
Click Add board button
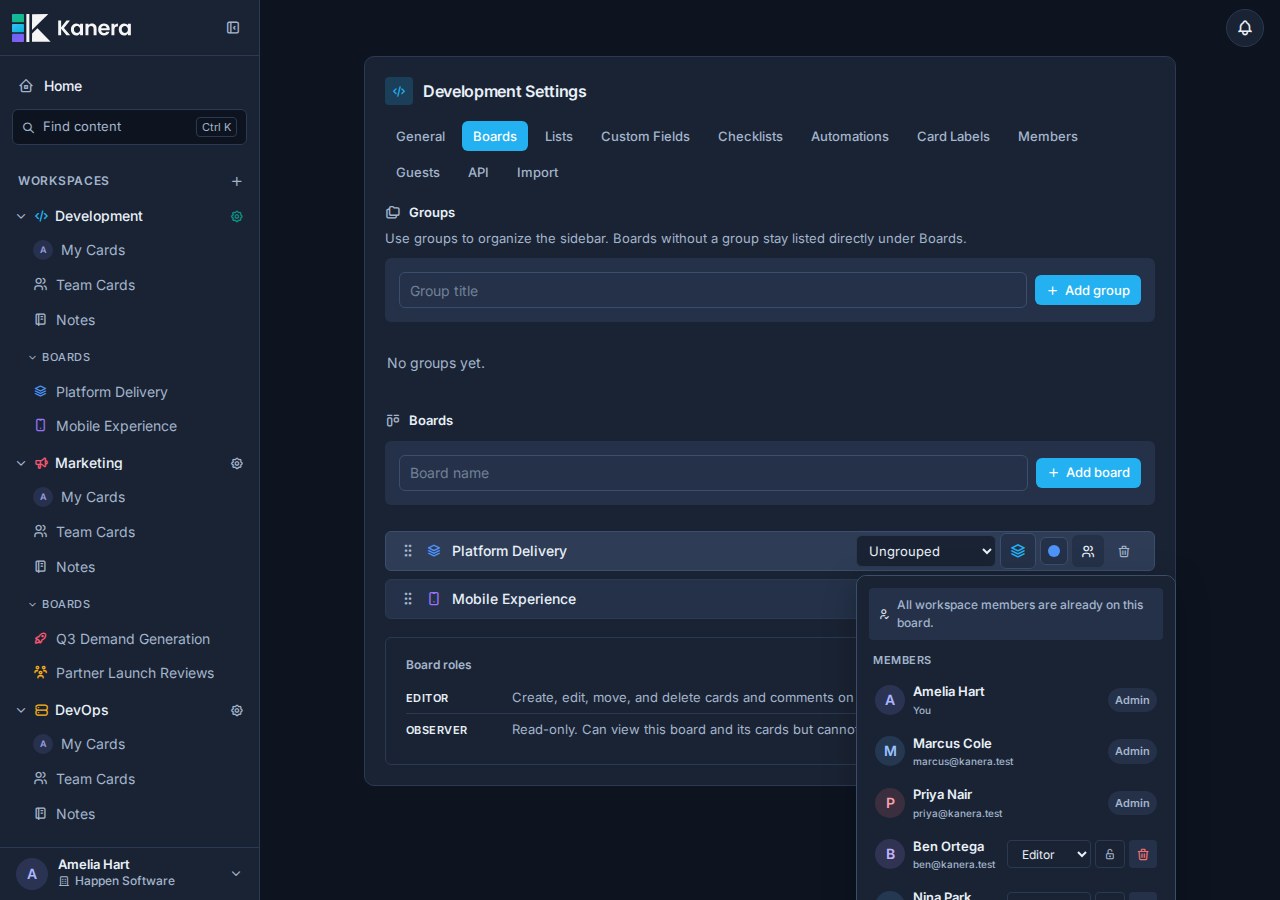pyautogui.click(x=1088, y=473)
